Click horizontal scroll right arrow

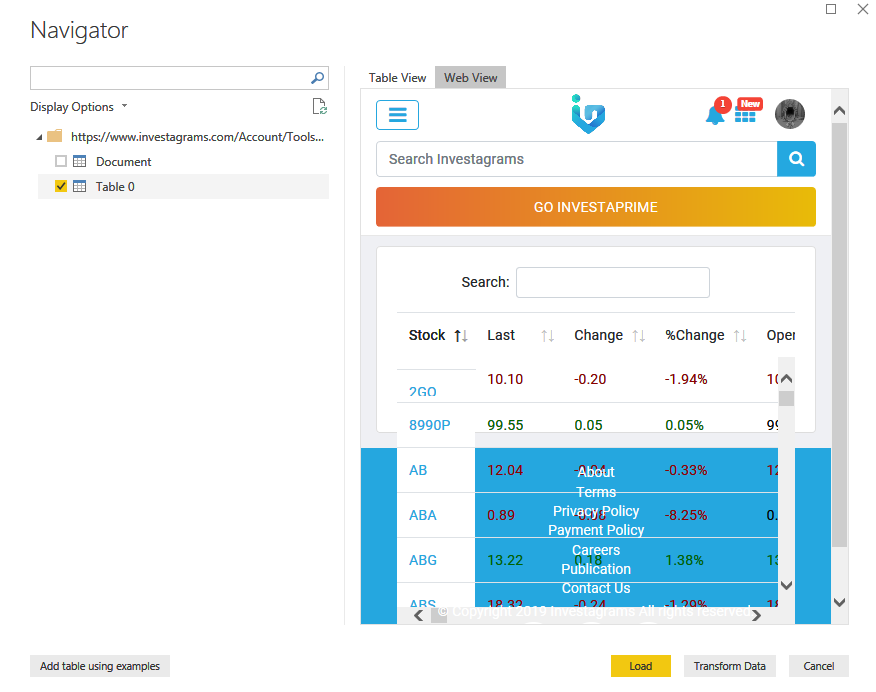(x=756, y=615)
